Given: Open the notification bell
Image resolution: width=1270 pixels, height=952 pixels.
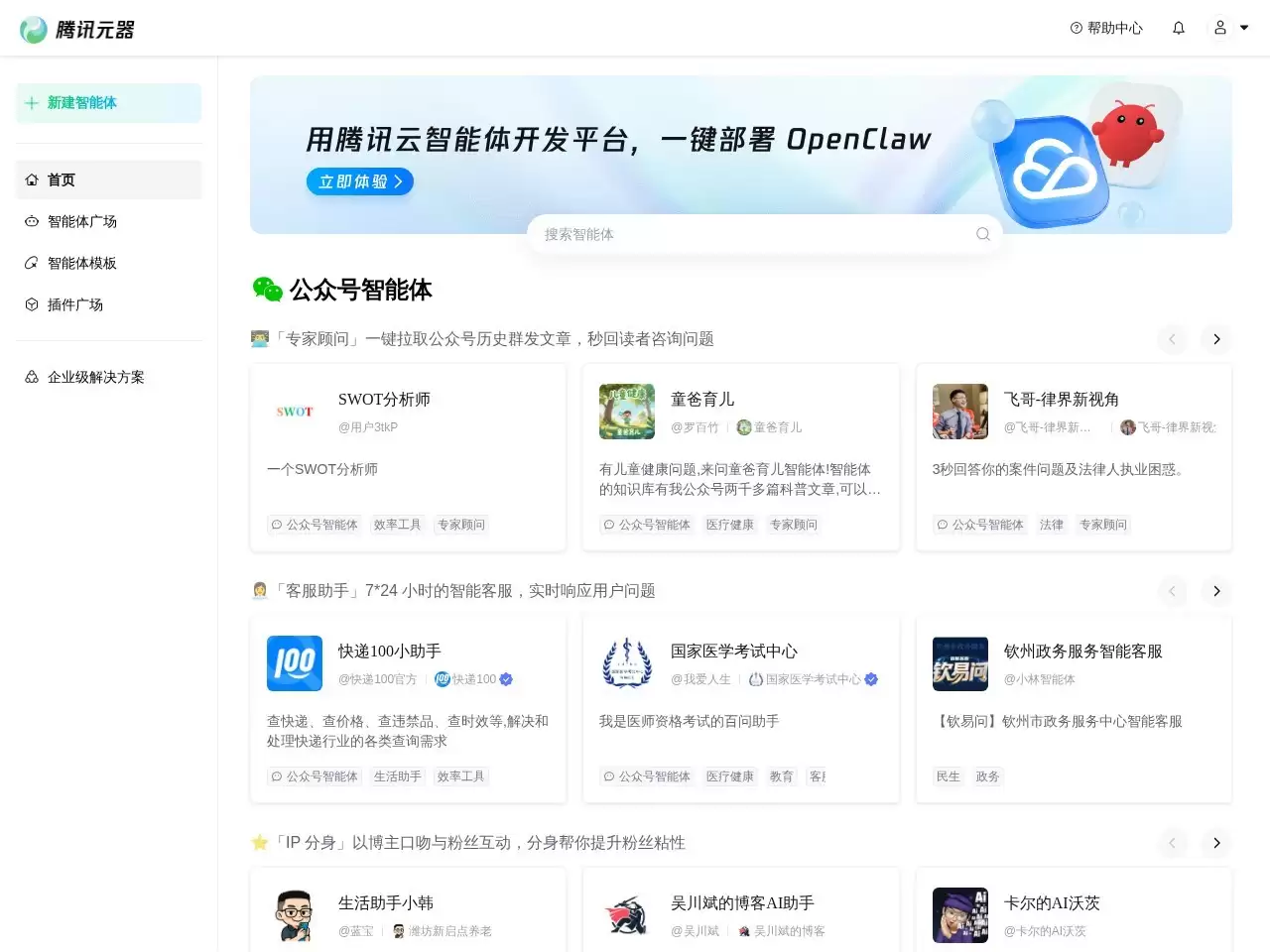Looking at the screenshot, I should (x=1179, y=28).
